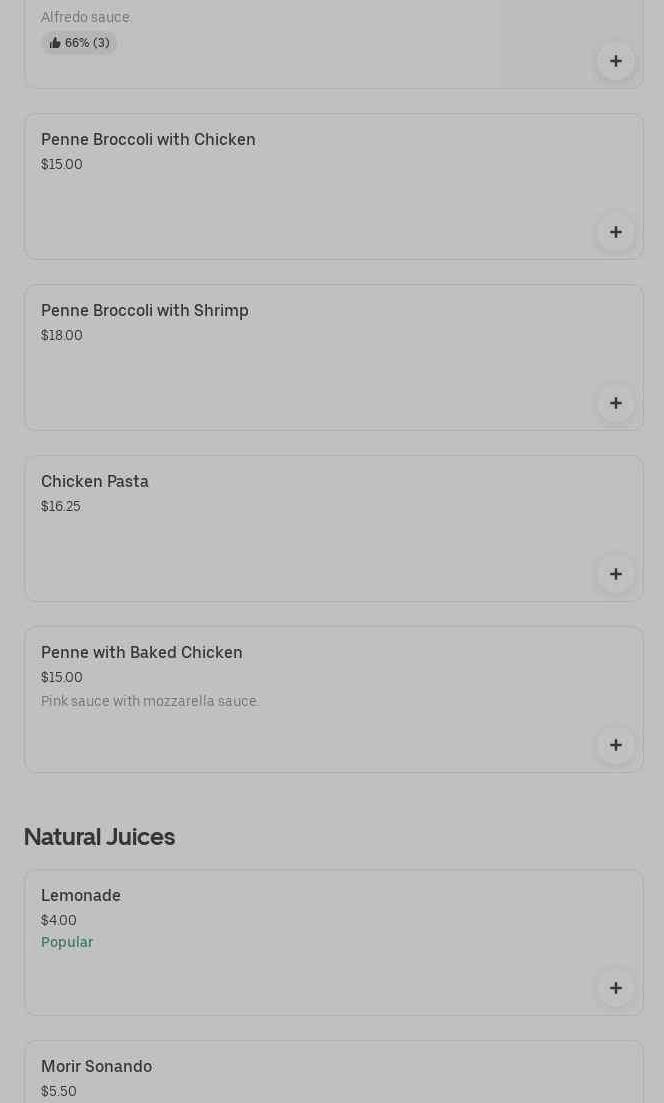Add Penne with Baked Chicken to cart
The image size is (664, 1103).
coord(615,745)
